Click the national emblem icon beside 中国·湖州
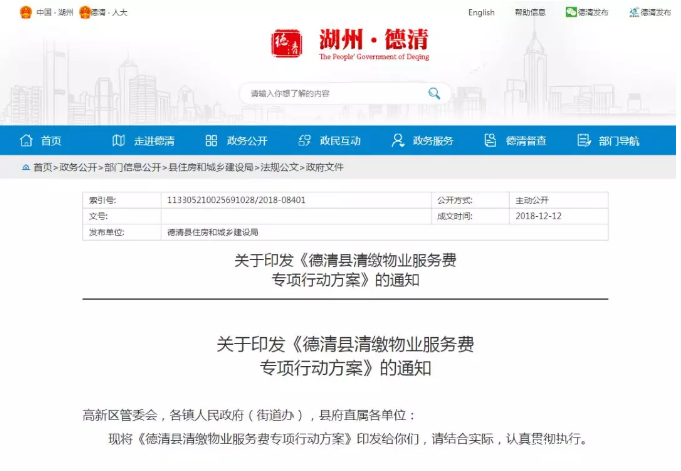 [26, 12]
